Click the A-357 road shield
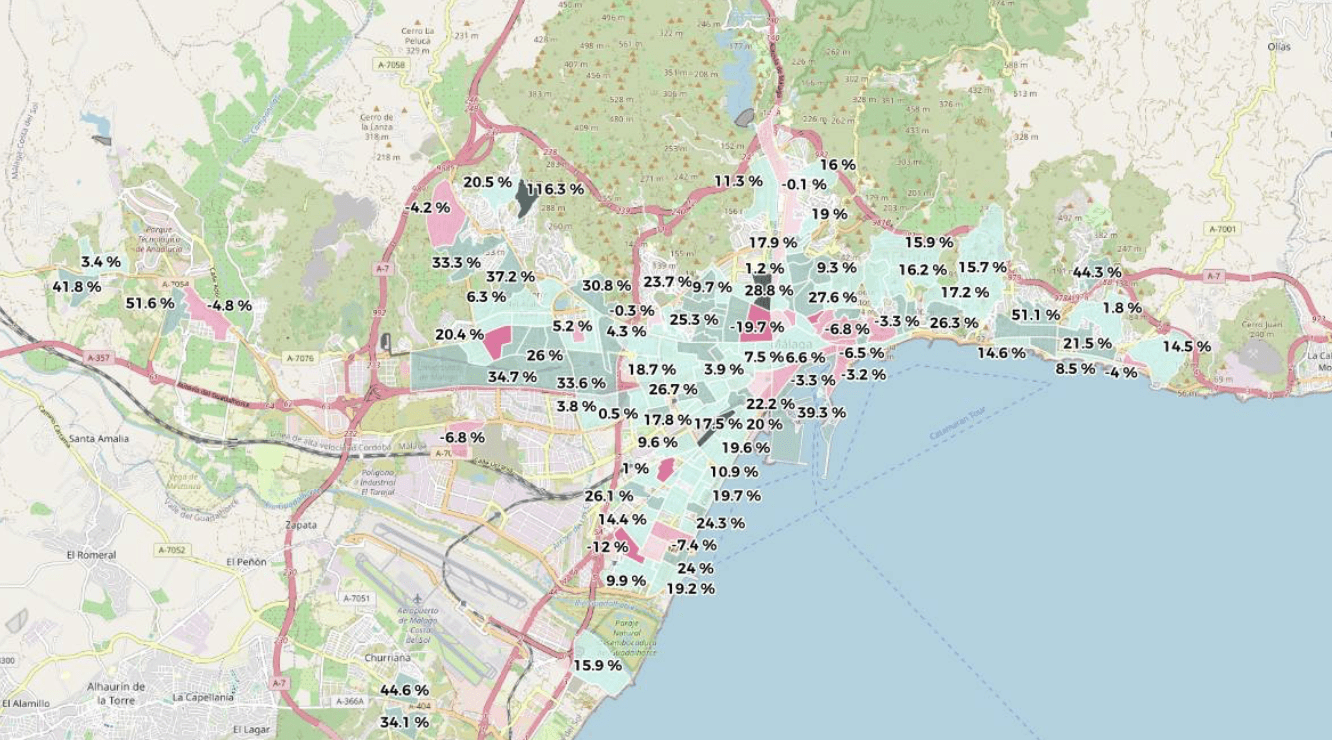This screenshot has height=740, width=1332. click(x=98, y=357)
